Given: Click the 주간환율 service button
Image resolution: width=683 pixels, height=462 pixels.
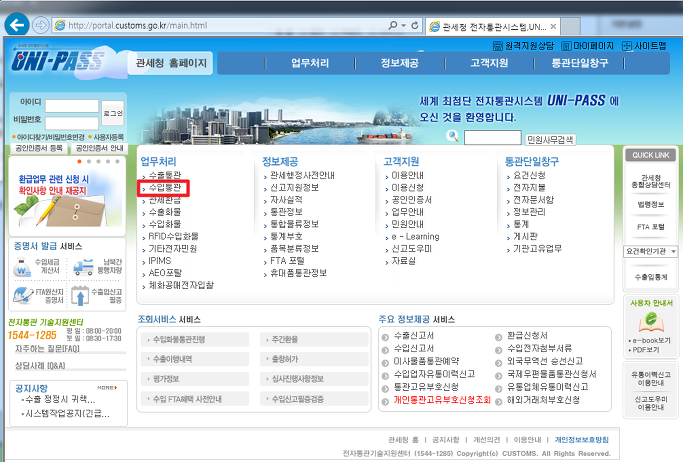Looking at the screenshot, I should (314, 339).
